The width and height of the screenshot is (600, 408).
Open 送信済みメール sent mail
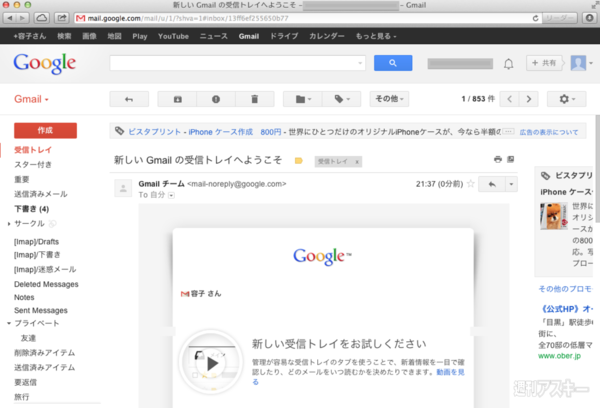[41, 194]
